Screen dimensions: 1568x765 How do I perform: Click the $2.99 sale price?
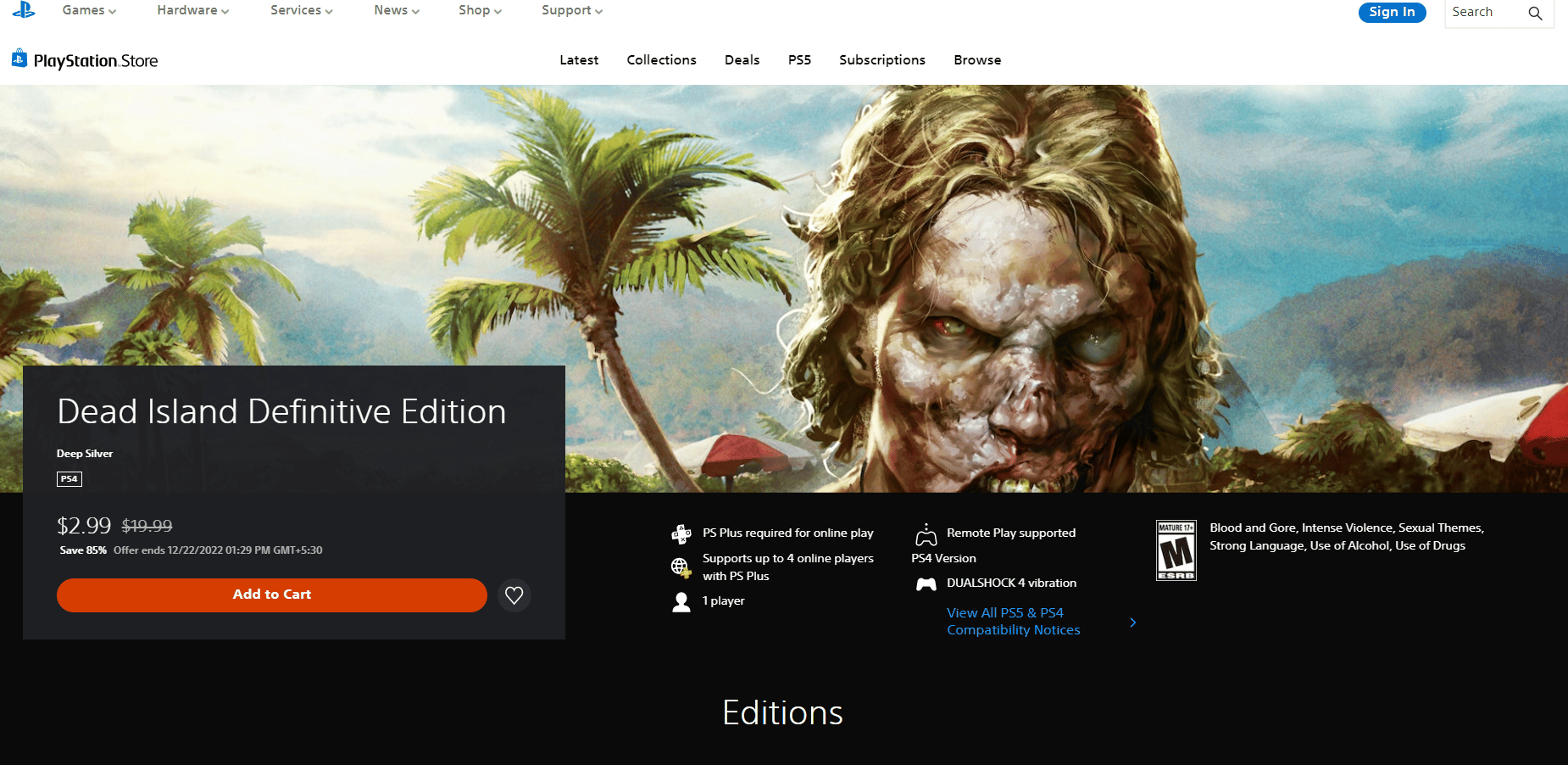coord(84,526)
